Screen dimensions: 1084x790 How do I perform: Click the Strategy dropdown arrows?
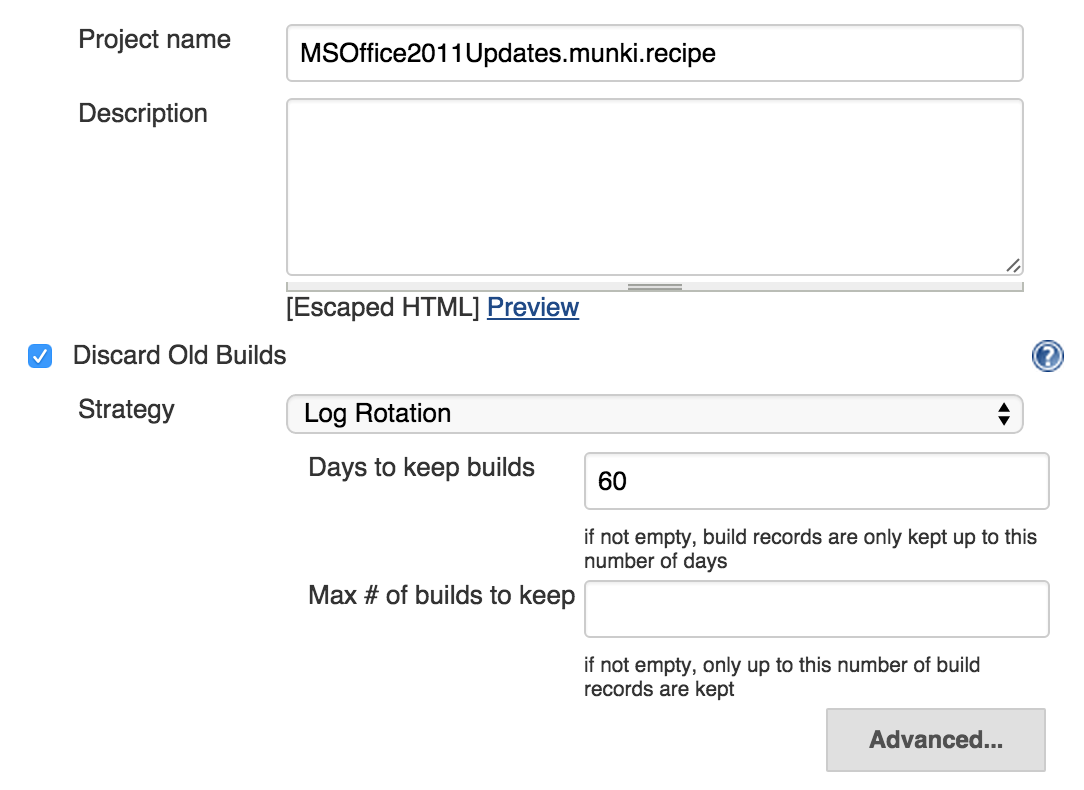coord(1004,414)
